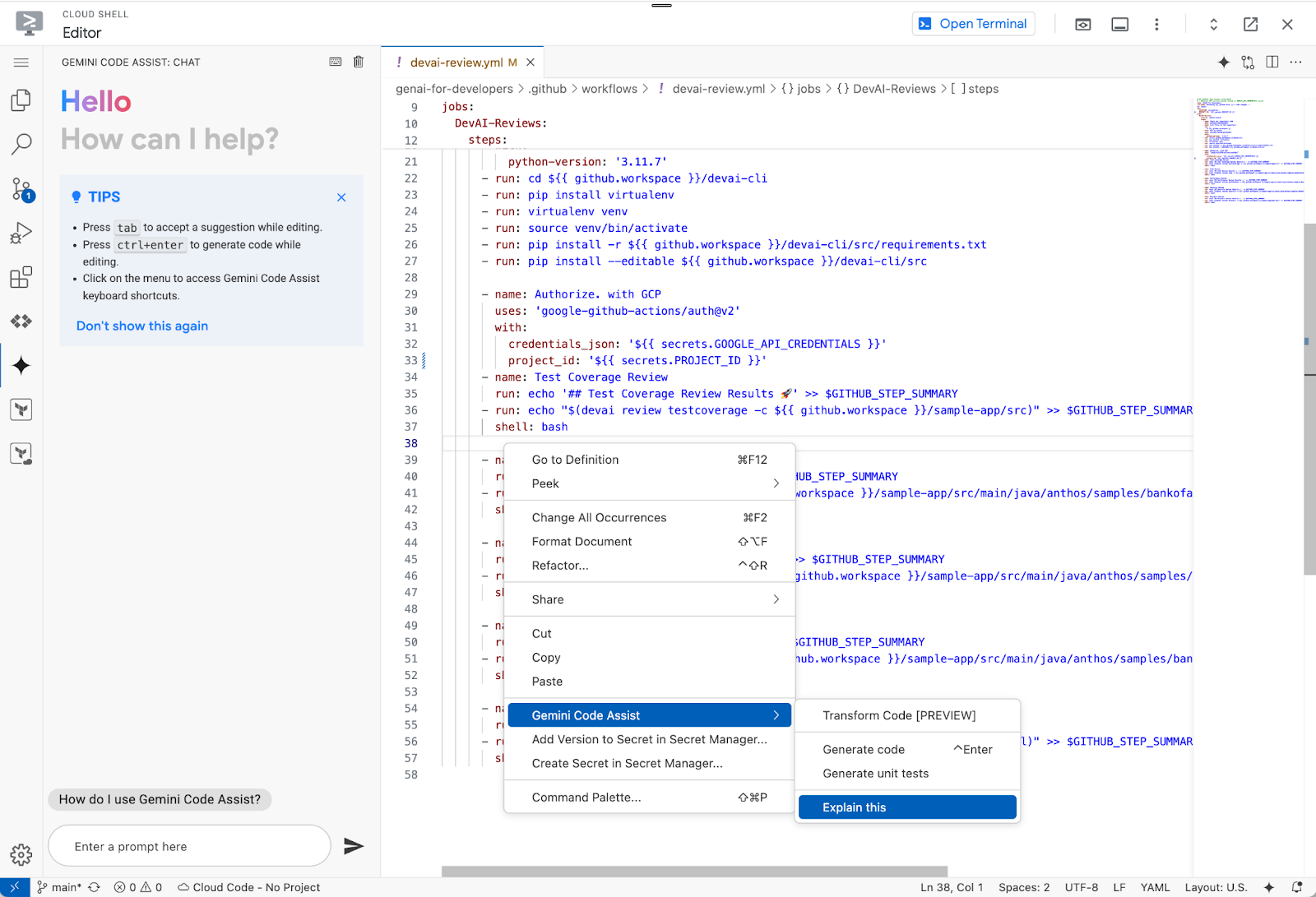Image resolution: width=1316 pixels, height=897 pixels.
Task: Open the Search magnifier in activity bar
Action: [x=21, y=145]
